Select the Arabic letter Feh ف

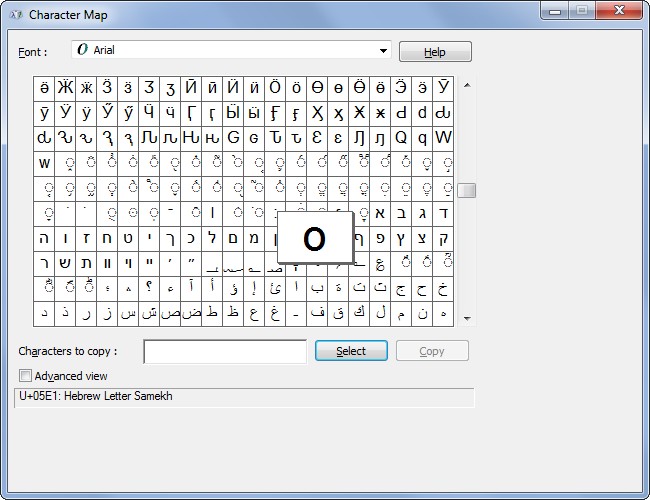click(x=317, y=313)
